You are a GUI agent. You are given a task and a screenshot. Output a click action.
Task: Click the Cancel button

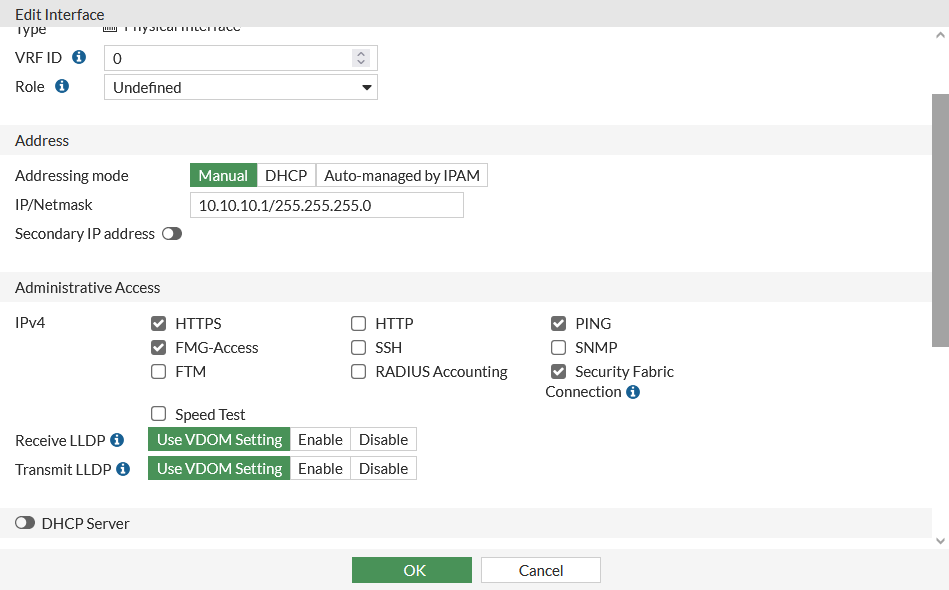click(540, 570)
